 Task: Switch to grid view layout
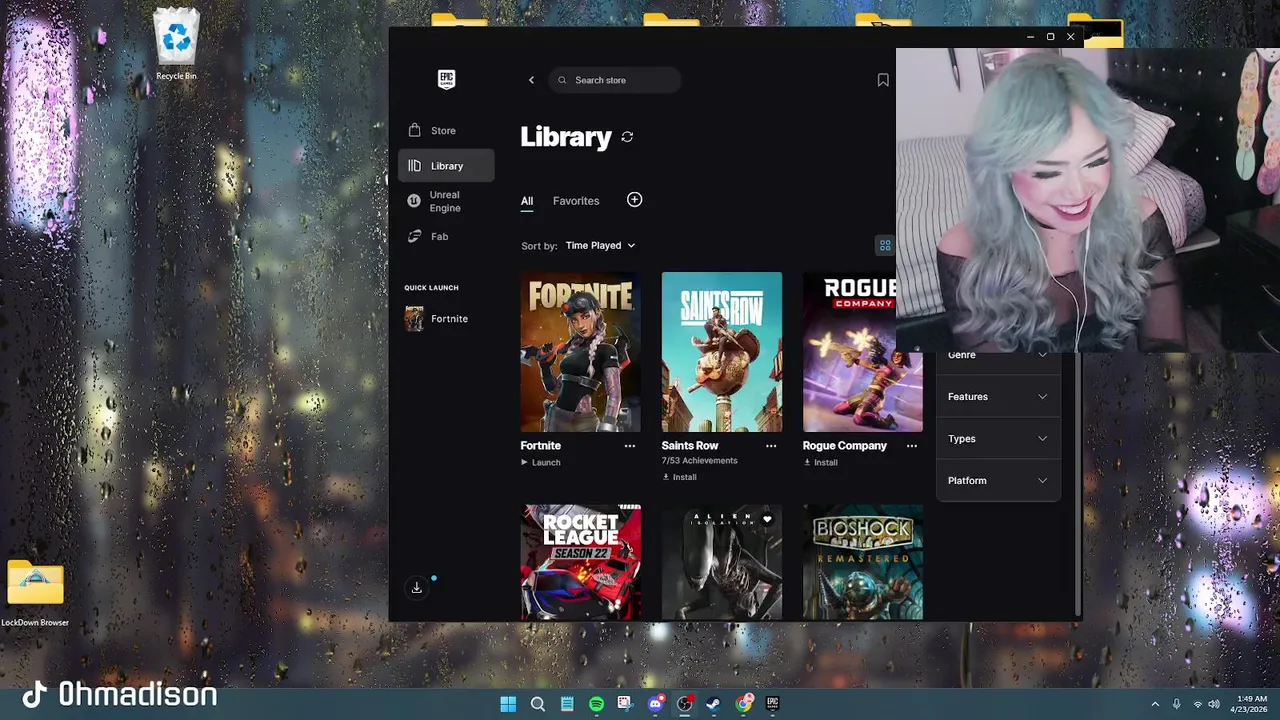[885, 245]
